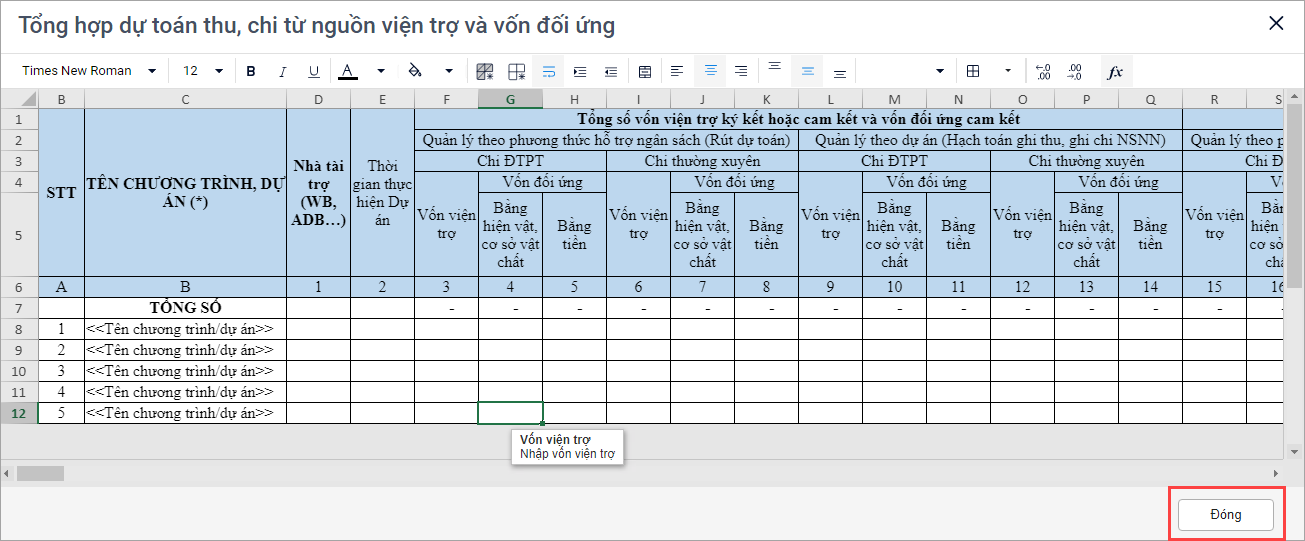Close the dialog with the X button
The width and height of the screenshot is (1305, 541).
tap(1276, 24)
